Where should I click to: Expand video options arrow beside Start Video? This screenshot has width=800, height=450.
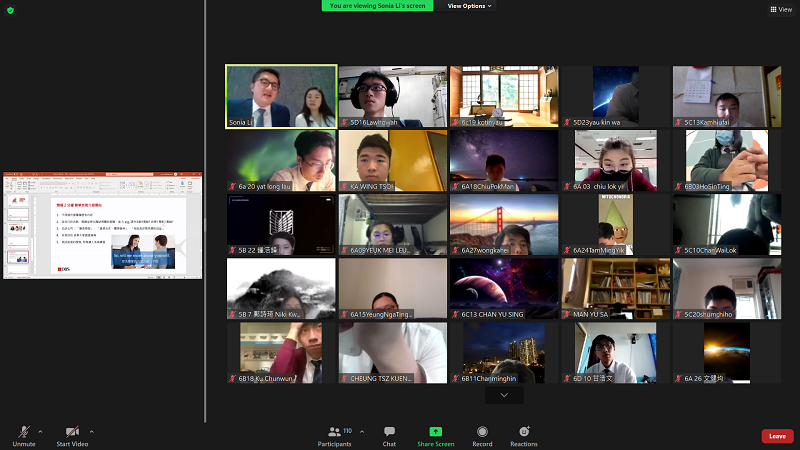point(97,431)
